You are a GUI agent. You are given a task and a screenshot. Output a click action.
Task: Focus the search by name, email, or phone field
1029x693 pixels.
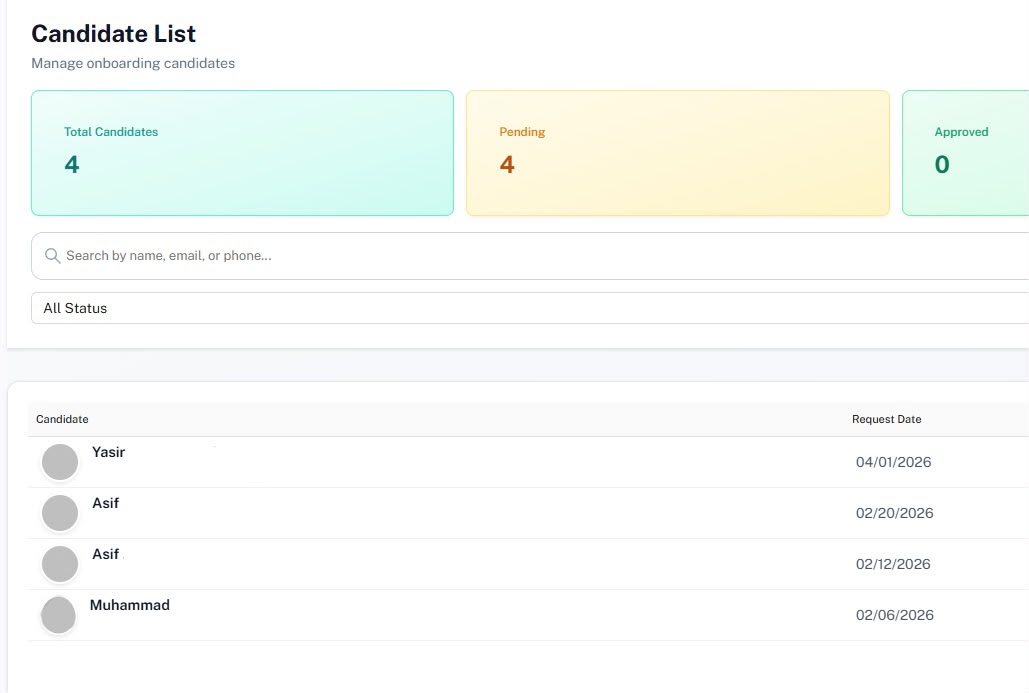[x=530, y=256]
